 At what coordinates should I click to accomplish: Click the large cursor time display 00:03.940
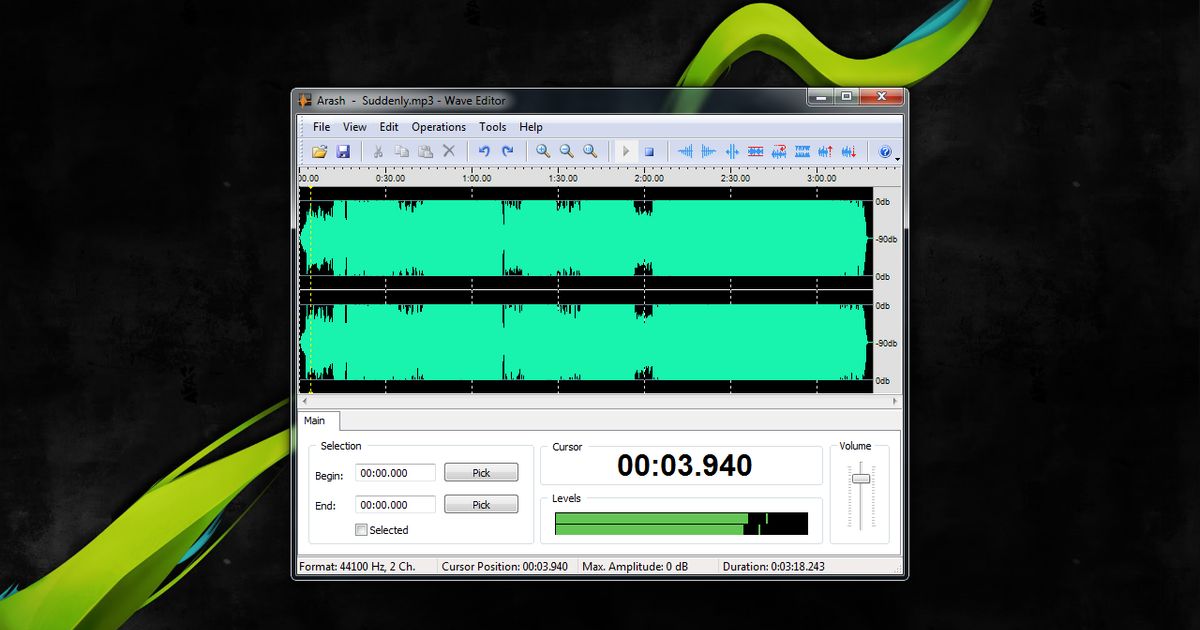point(684,465)
